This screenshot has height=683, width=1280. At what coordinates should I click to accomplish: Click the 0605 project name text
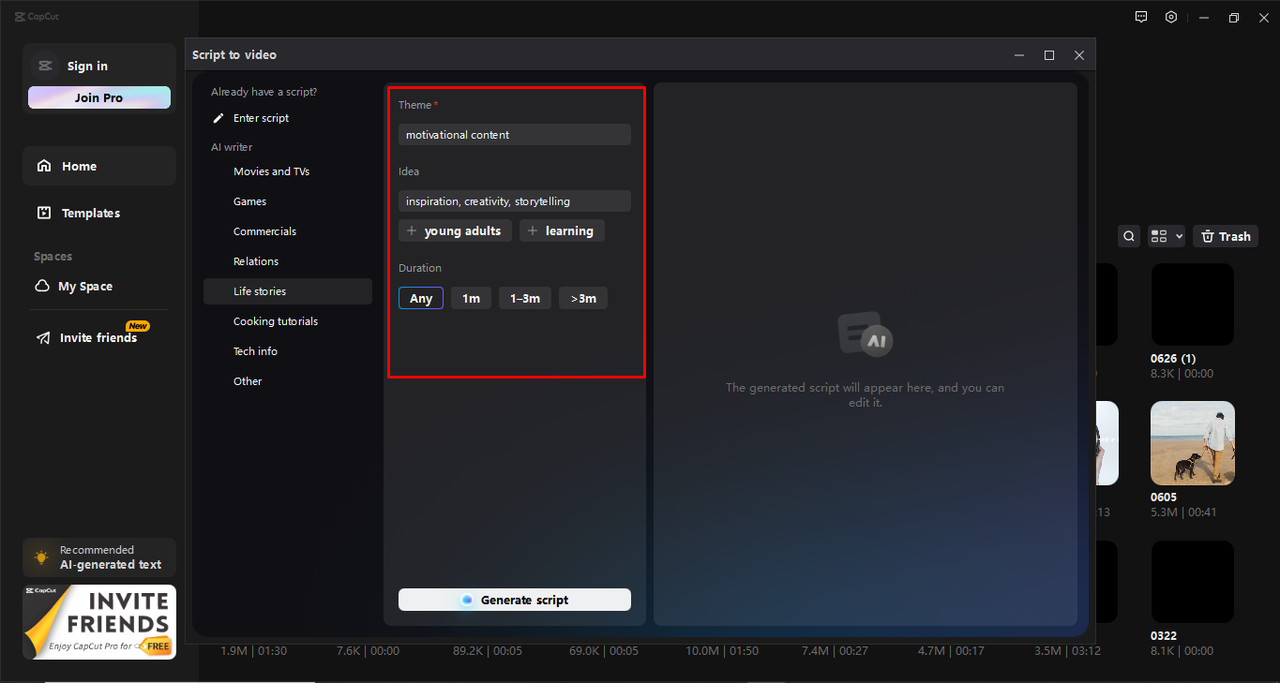pyautogui.click(x=1164, y=497)
